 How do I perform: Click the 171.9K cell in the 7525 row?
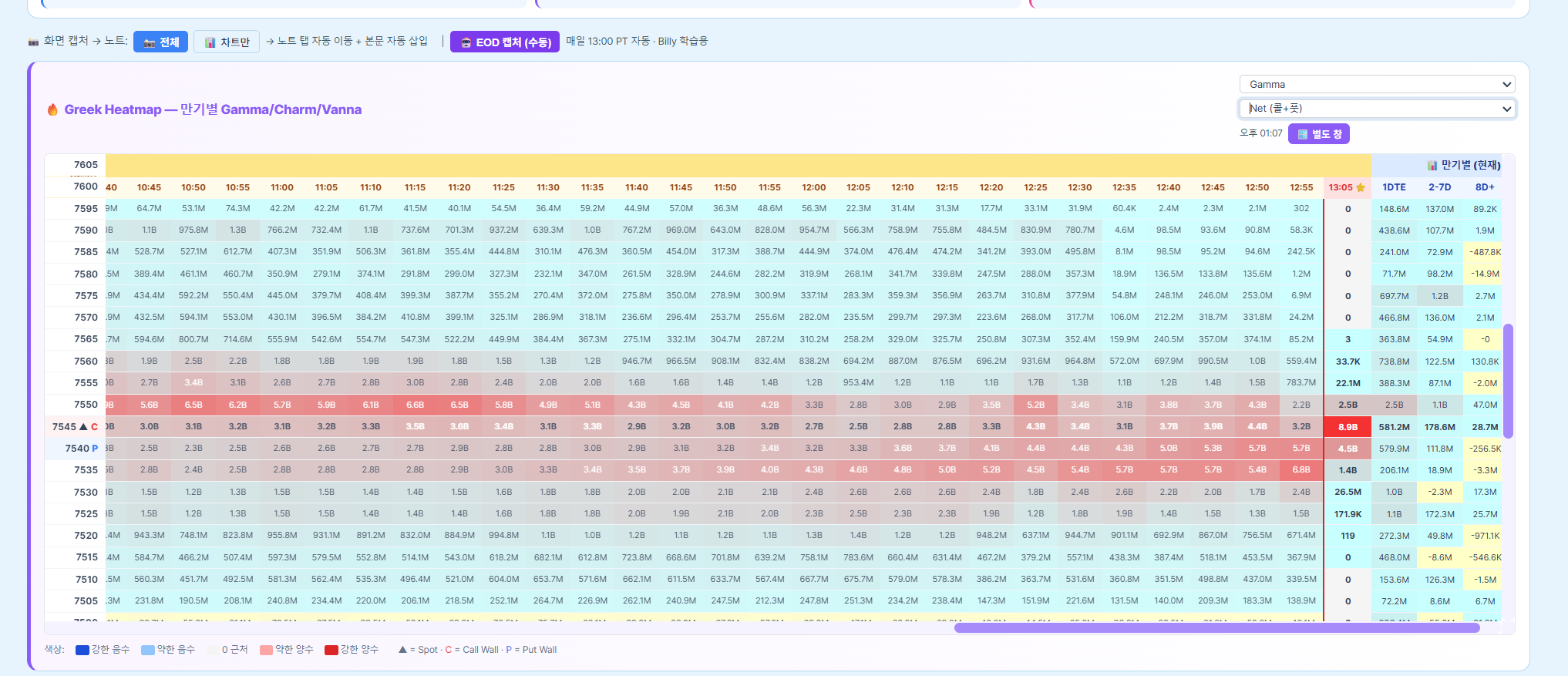[1348, 514]
